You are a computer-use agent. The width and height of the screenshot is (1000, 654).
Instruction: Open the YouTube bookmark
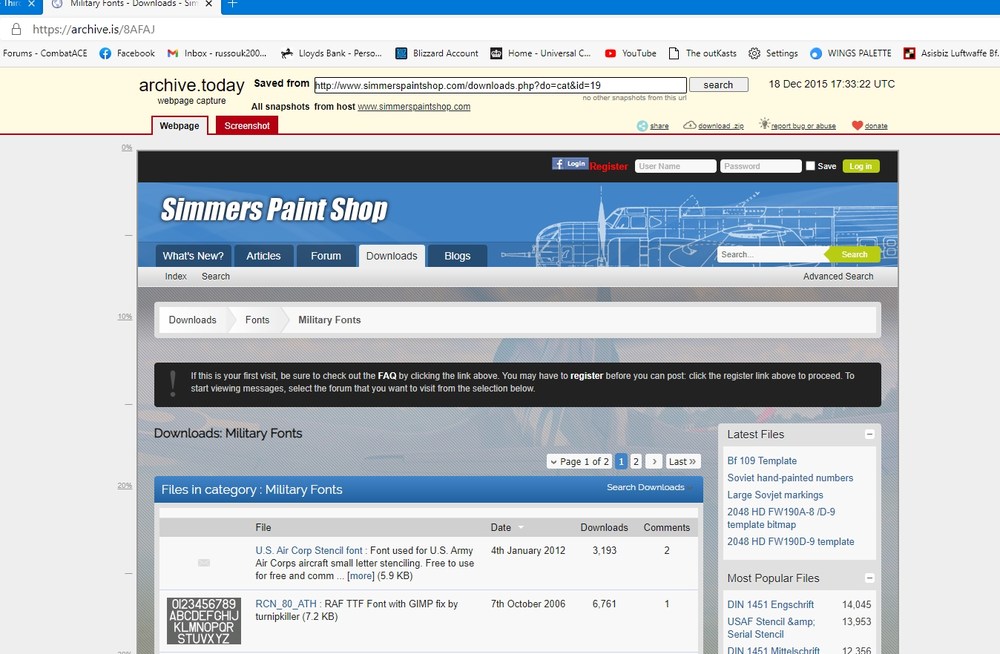click(631, 54)
